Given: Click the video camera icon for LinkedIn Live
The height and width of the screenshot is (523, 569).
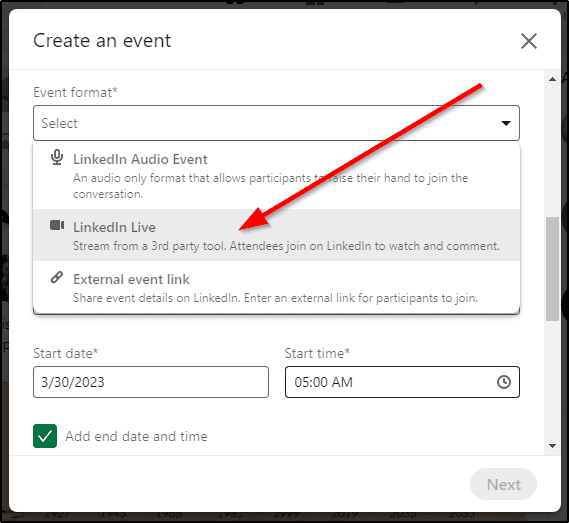Looking at the screenshot, I should pyautogui.click(x=57, y=225).
